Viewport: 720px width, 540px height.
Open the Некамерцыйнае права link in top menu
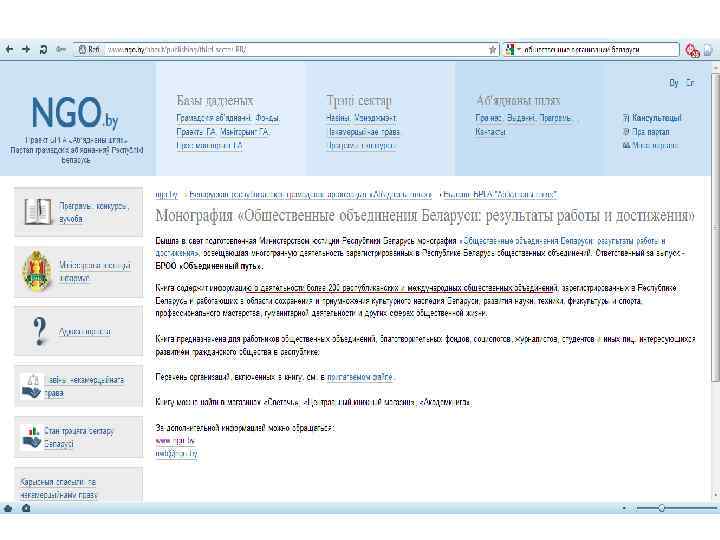tap(363, 132)
